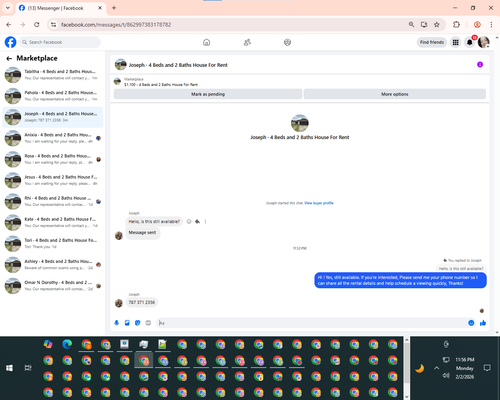Open the Facebook notifications bell

470,42
